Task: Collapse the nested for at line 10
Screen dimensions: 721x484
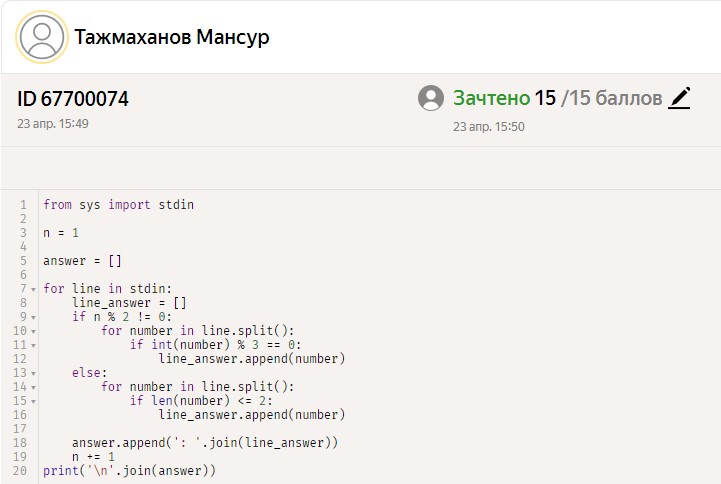Action: pos(34,331)
